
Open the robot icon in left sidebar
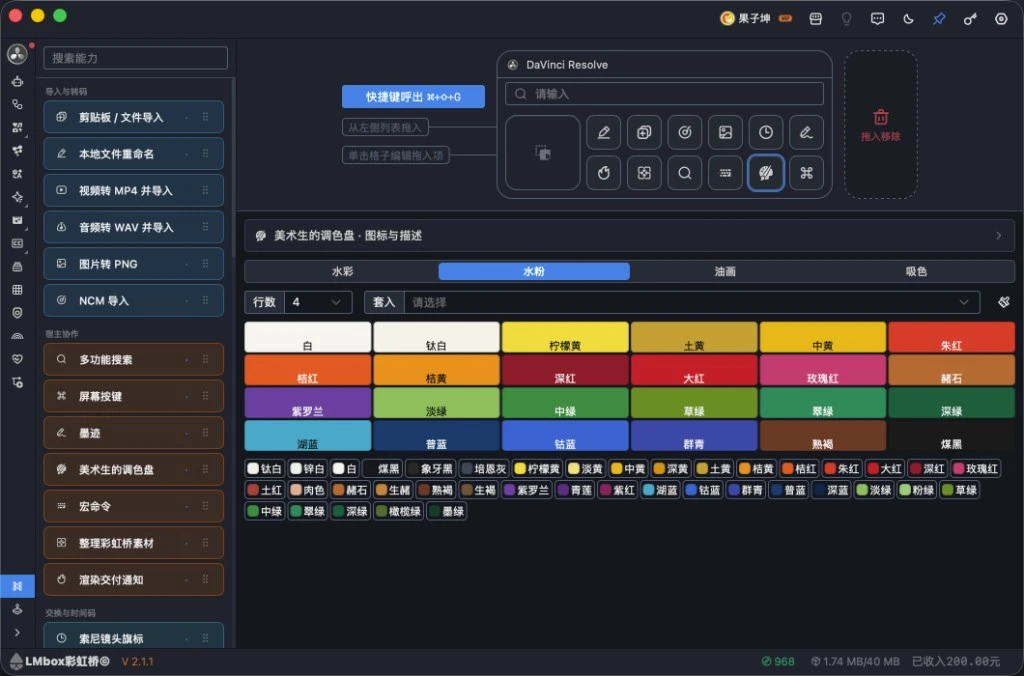(17, 82)
